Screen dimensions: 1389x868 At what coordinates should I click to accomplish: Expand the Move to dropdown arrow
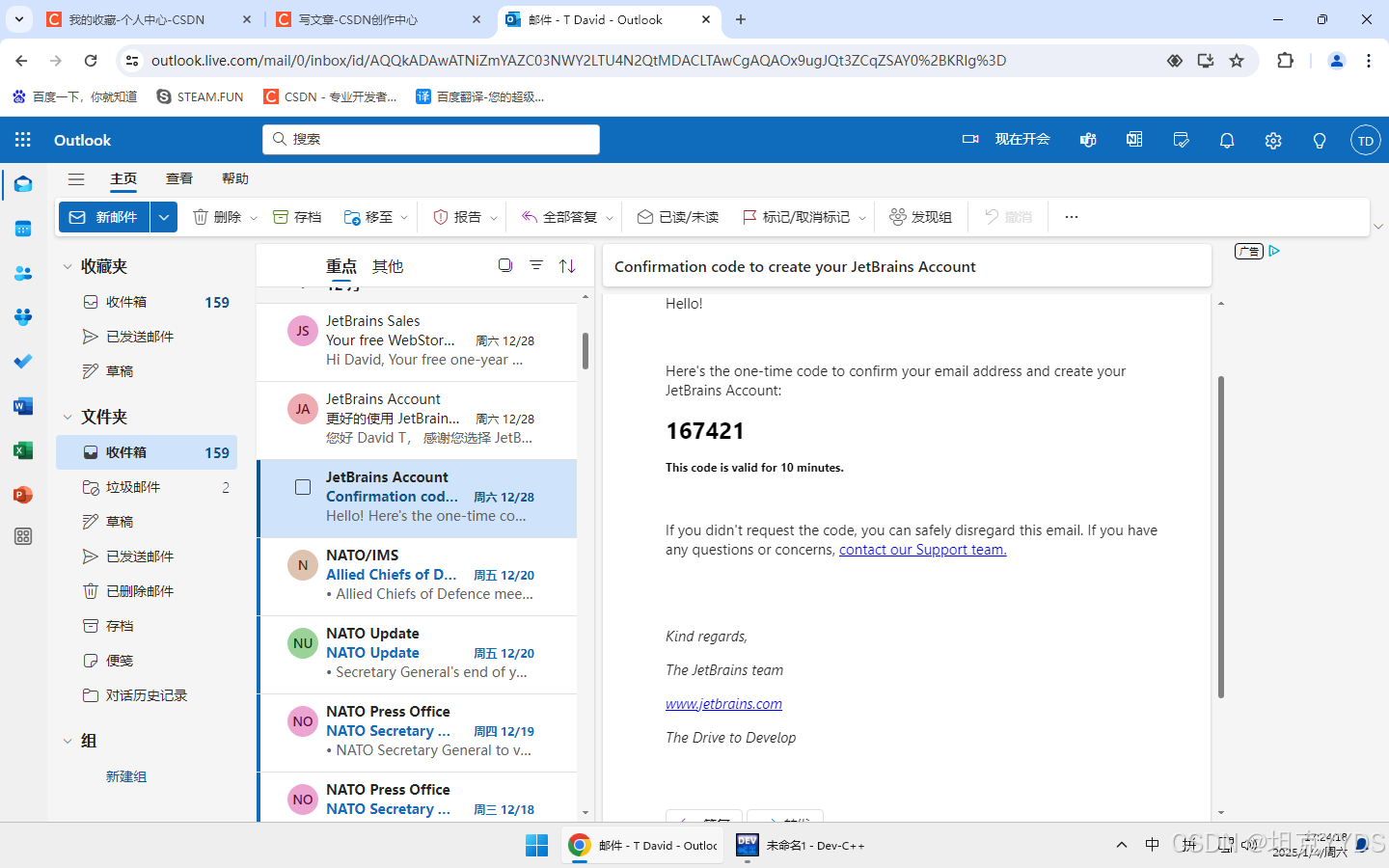(x=404, y=218)
